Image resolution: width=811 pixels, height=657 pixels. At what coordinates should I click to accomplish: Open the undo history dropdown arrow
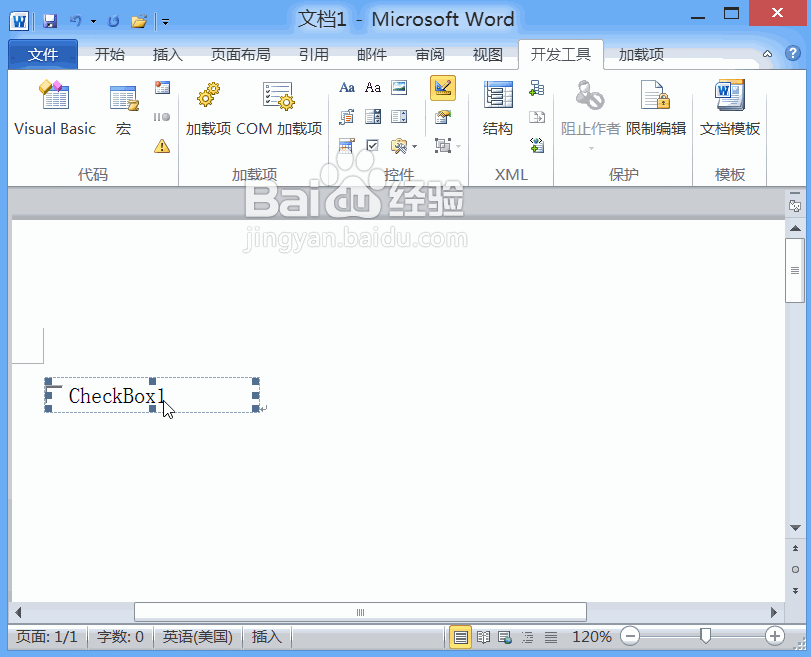pyautogui.click(x=94, y=22)
